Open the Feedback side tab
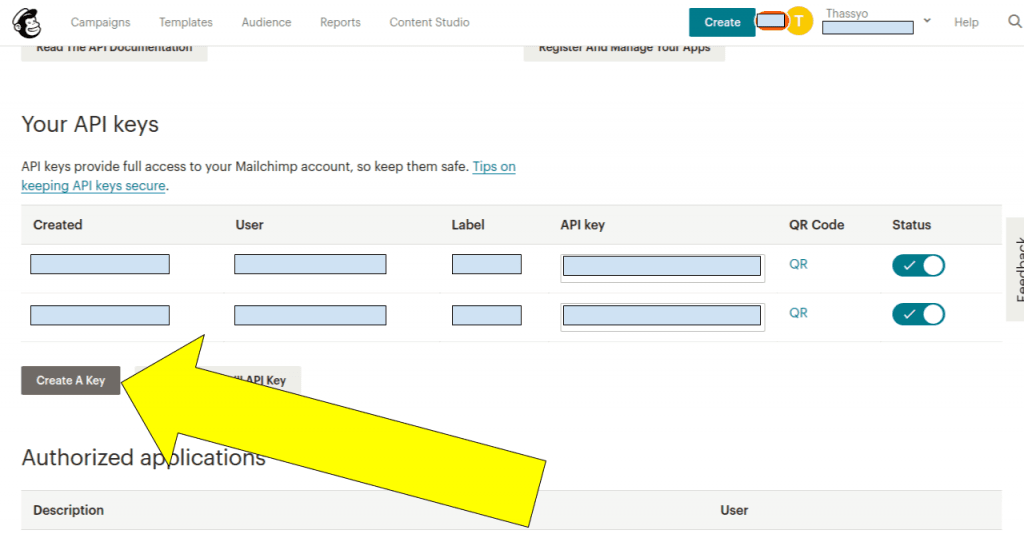Screen dimensions: 1024x534 click(x=1014, y=269)
